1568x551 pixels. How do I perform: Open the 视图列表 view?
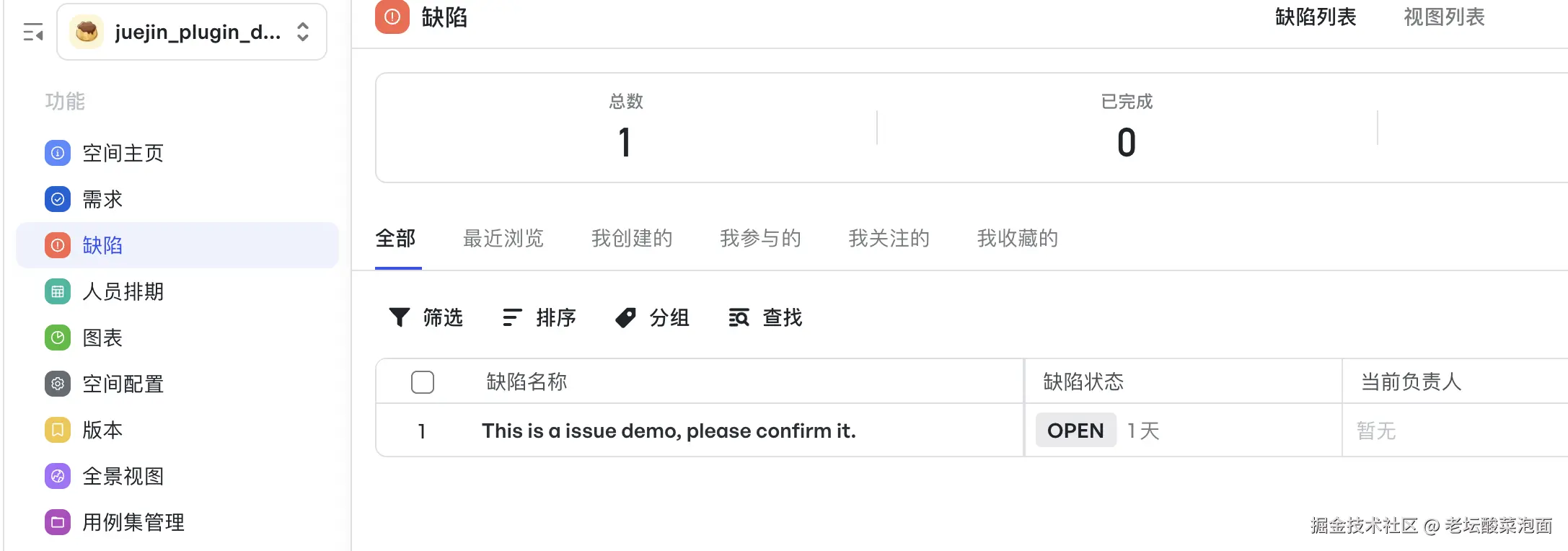click(x=1444, y=17)
